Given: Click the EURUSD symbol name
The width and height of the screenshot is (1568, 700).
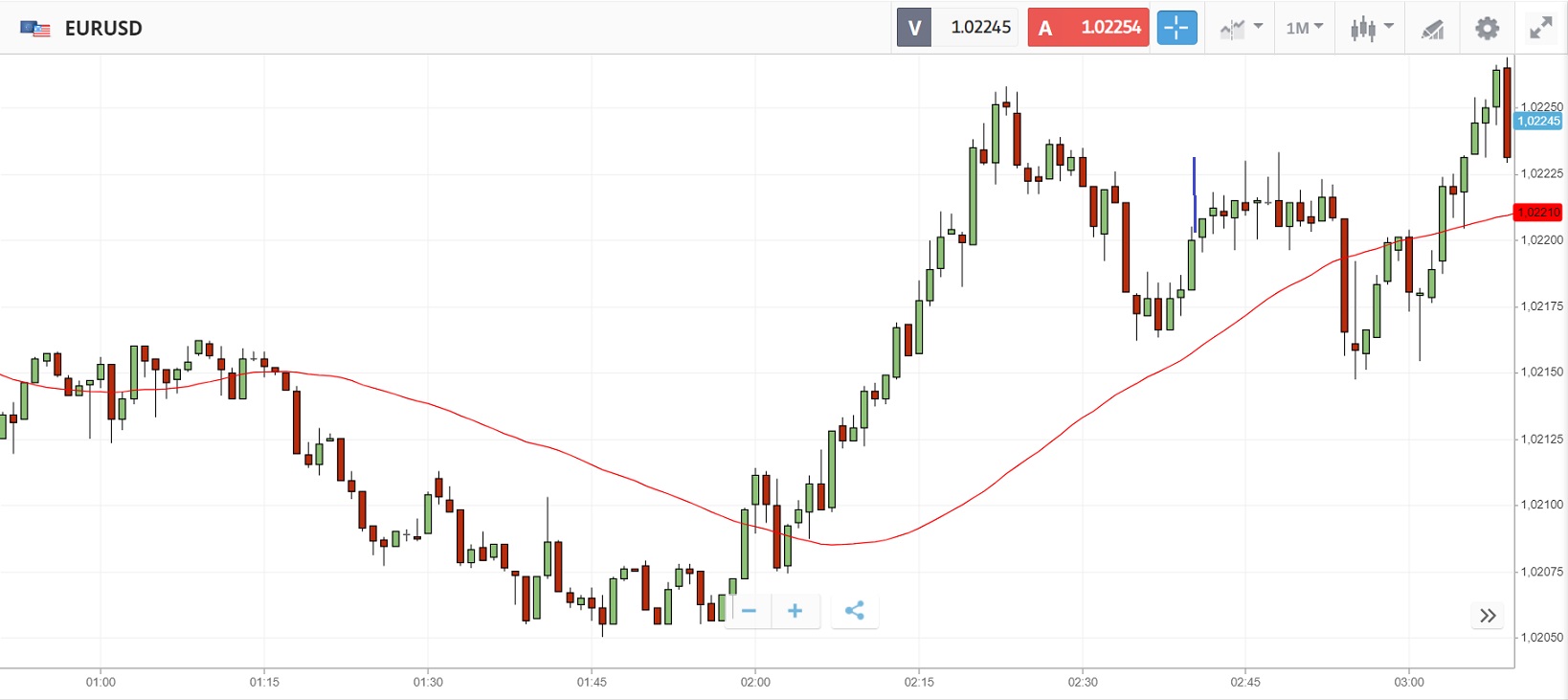Looking at the screenshot, I should click(x=103, y=29).
